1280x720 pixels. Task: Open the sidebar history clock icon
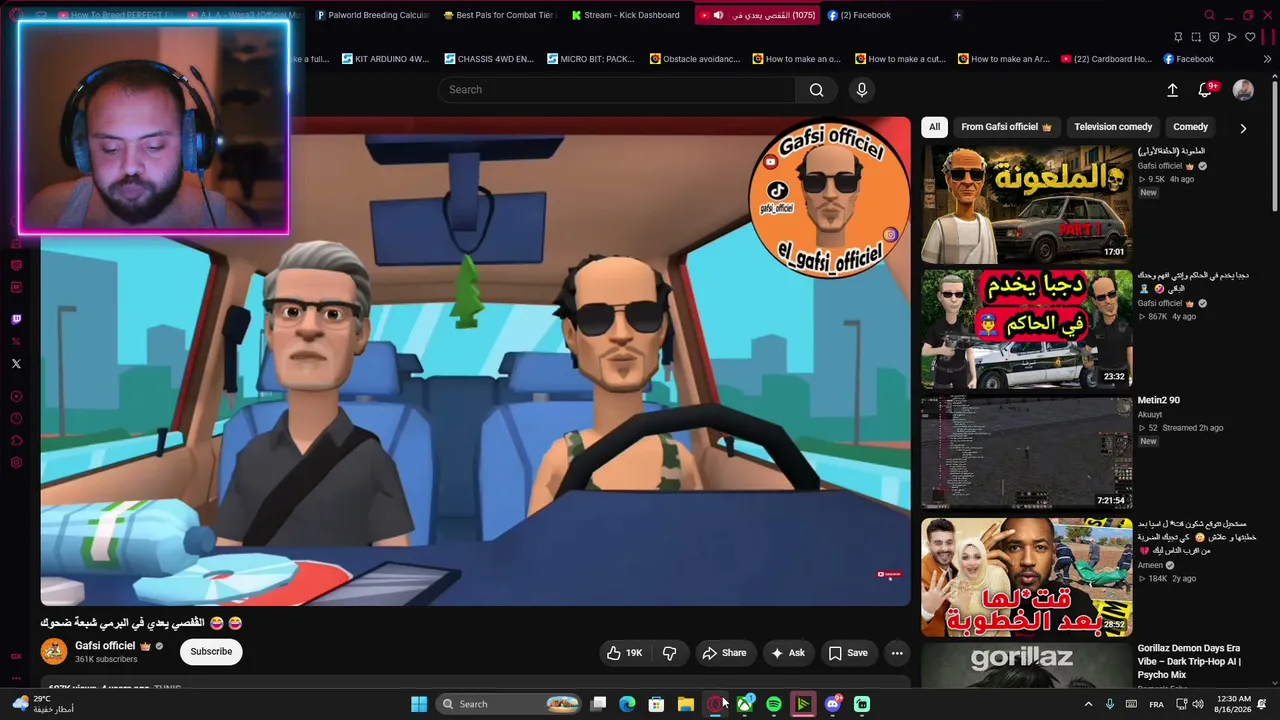16,419
